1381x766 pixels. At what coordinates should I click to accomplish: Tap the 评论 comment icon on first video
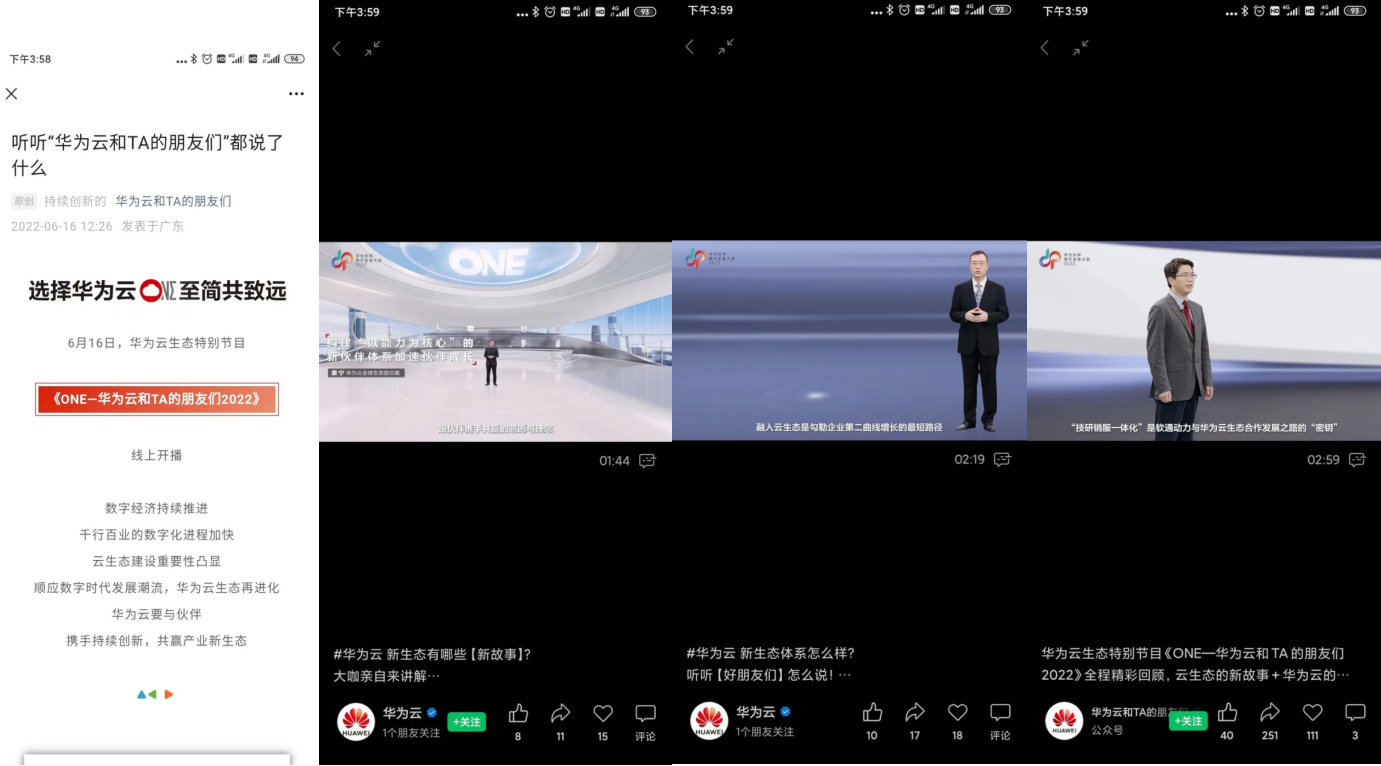point(645,712)
